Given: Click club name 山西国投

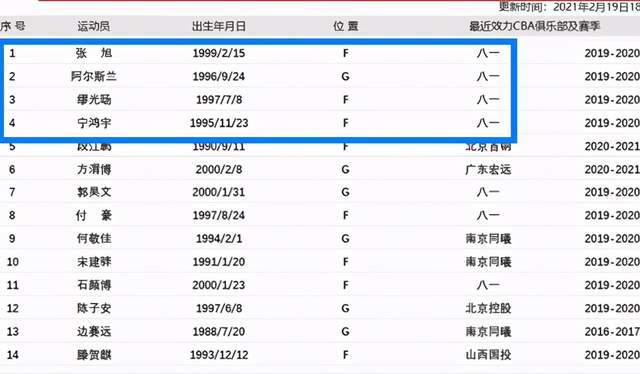Looking at the screenshot, I should tap(488, 355).
